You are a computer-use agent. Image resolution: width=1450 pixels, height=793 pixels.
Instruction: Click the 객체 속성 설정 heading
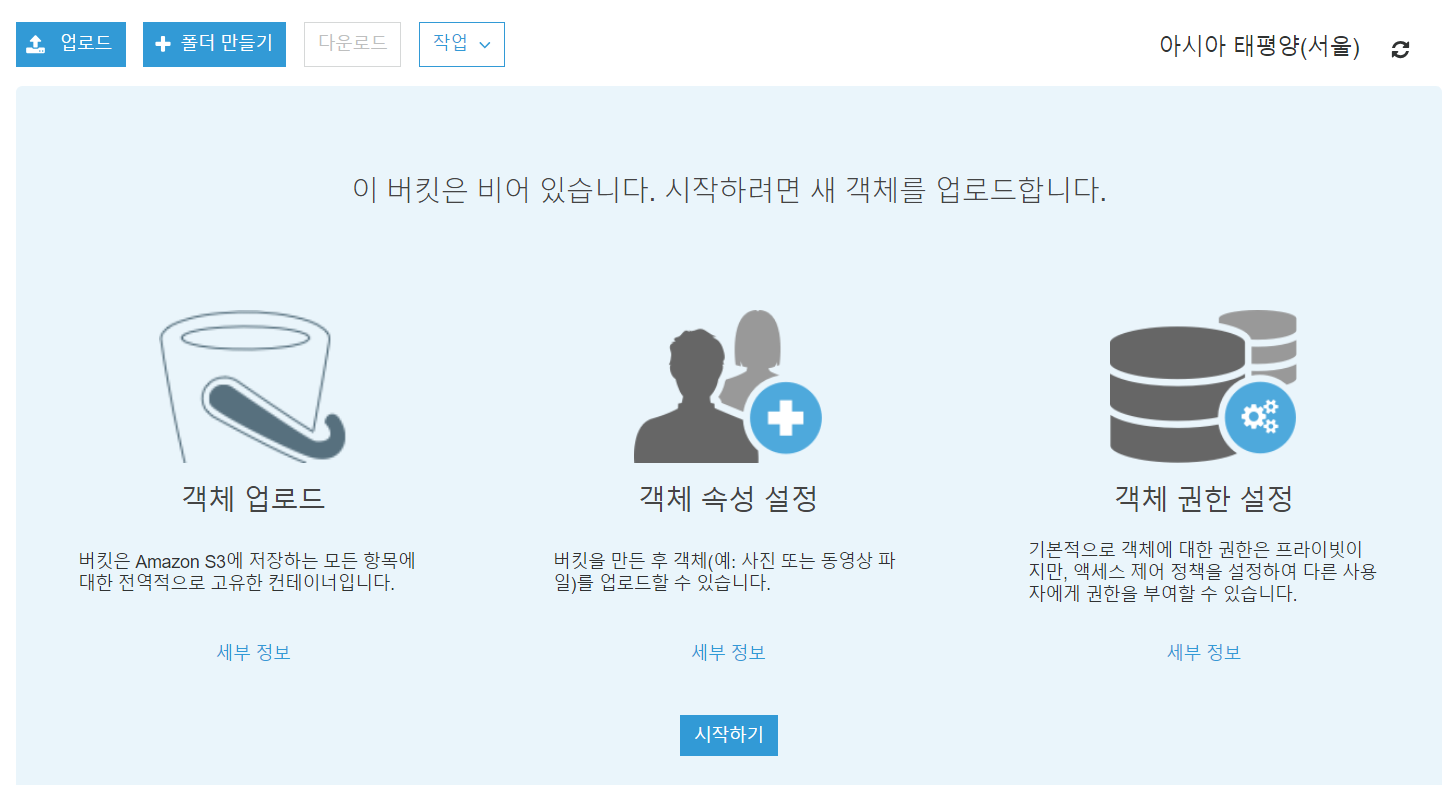729,498
